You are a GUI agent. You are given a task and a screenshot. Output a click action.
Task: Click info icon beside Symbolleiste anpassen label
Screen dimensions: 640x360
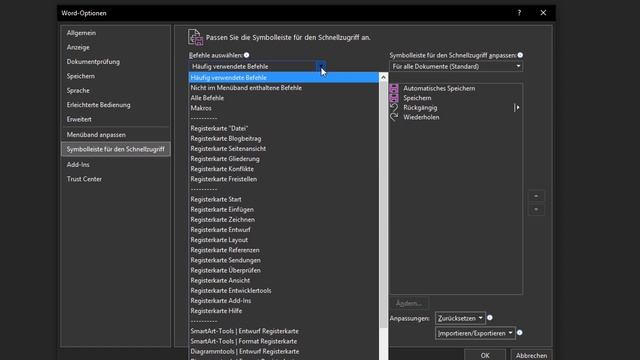[520, 55]
